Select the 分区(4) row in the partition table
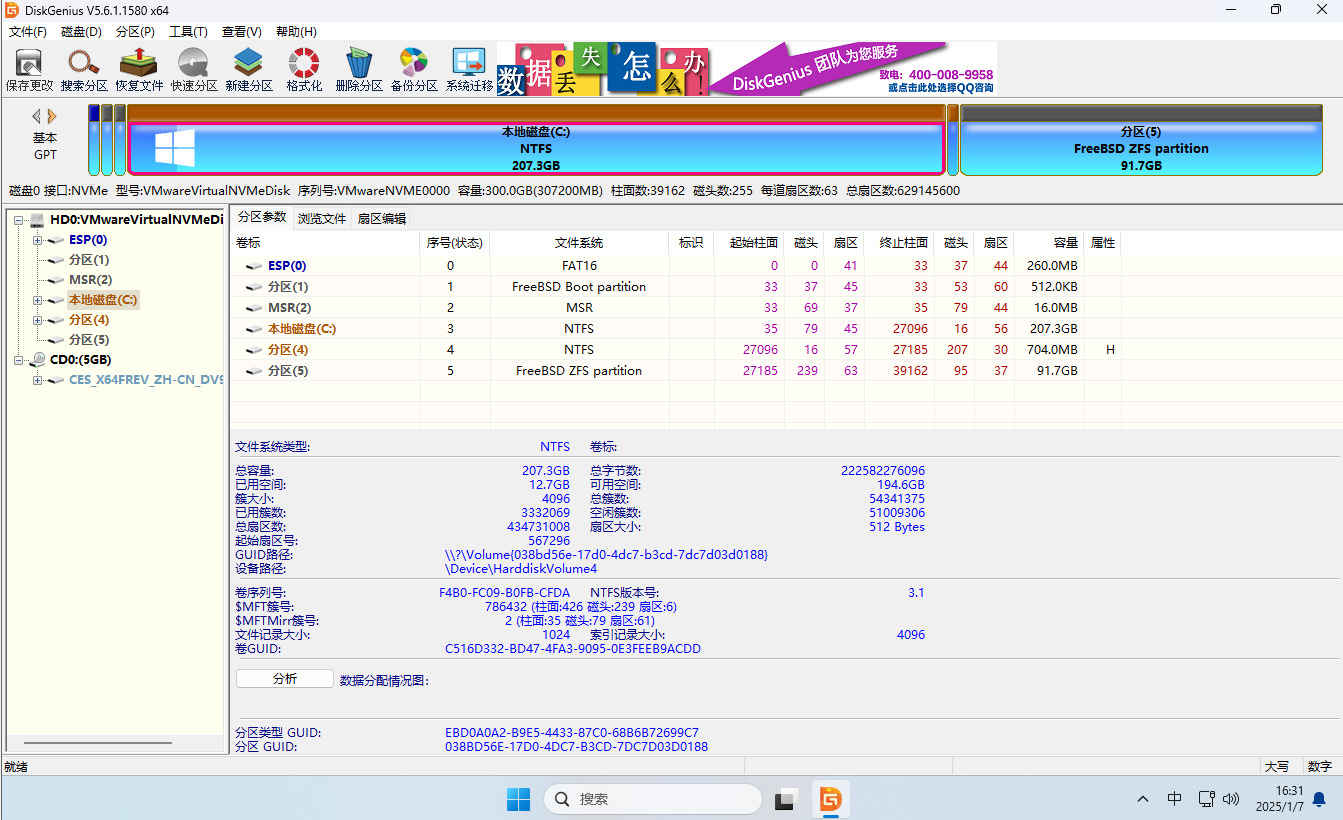This screenshot has width=1343, height=820. [x=676, y=350]
